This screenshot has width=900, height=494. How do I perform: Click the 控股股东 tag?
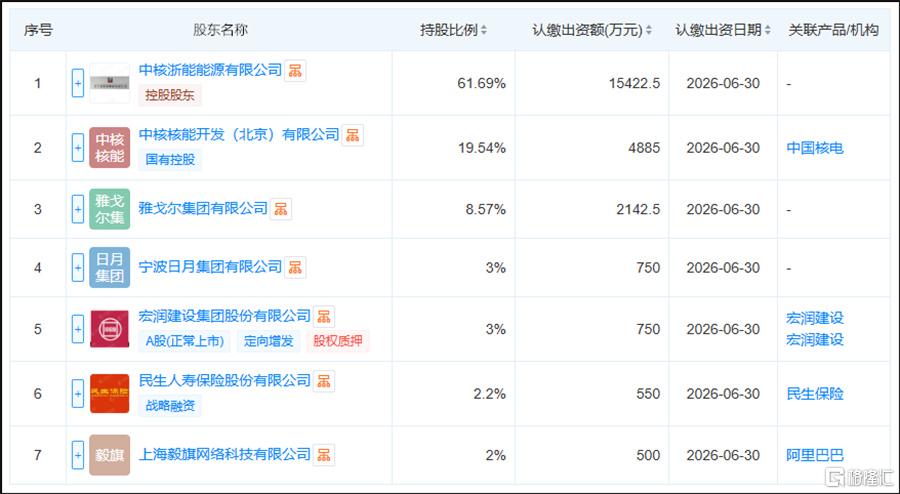coord(170,95)
